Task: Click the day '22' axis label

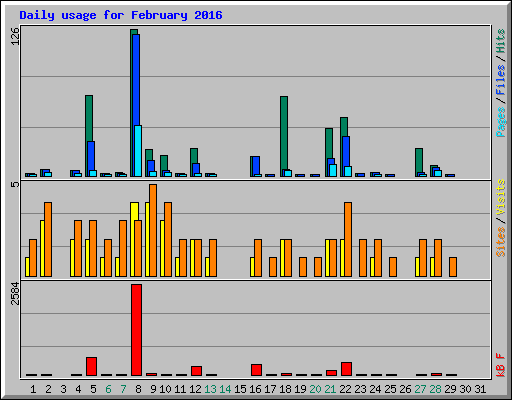Action: 345,389
